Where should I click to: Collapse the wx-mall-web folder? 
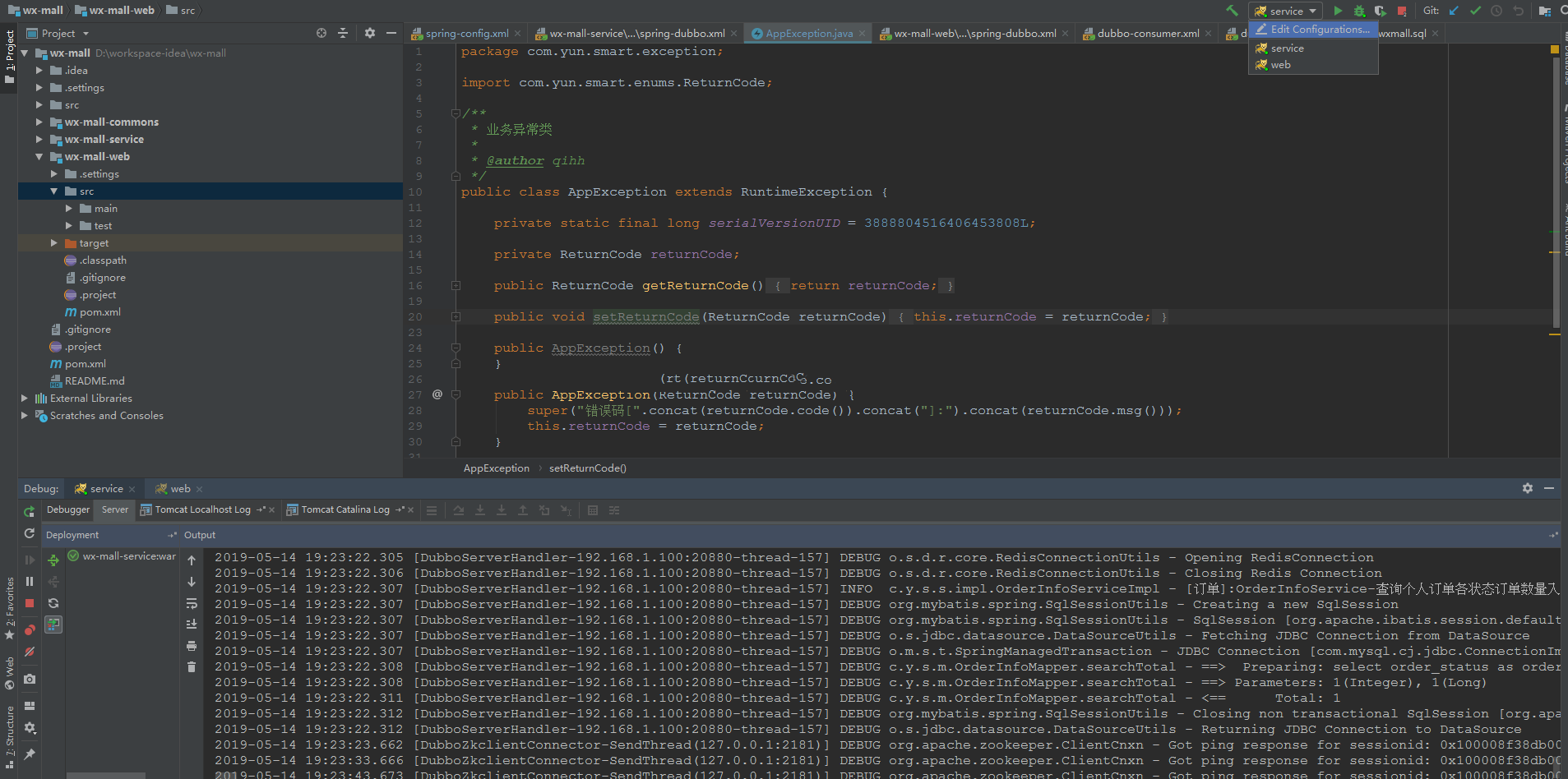[39, 157]
